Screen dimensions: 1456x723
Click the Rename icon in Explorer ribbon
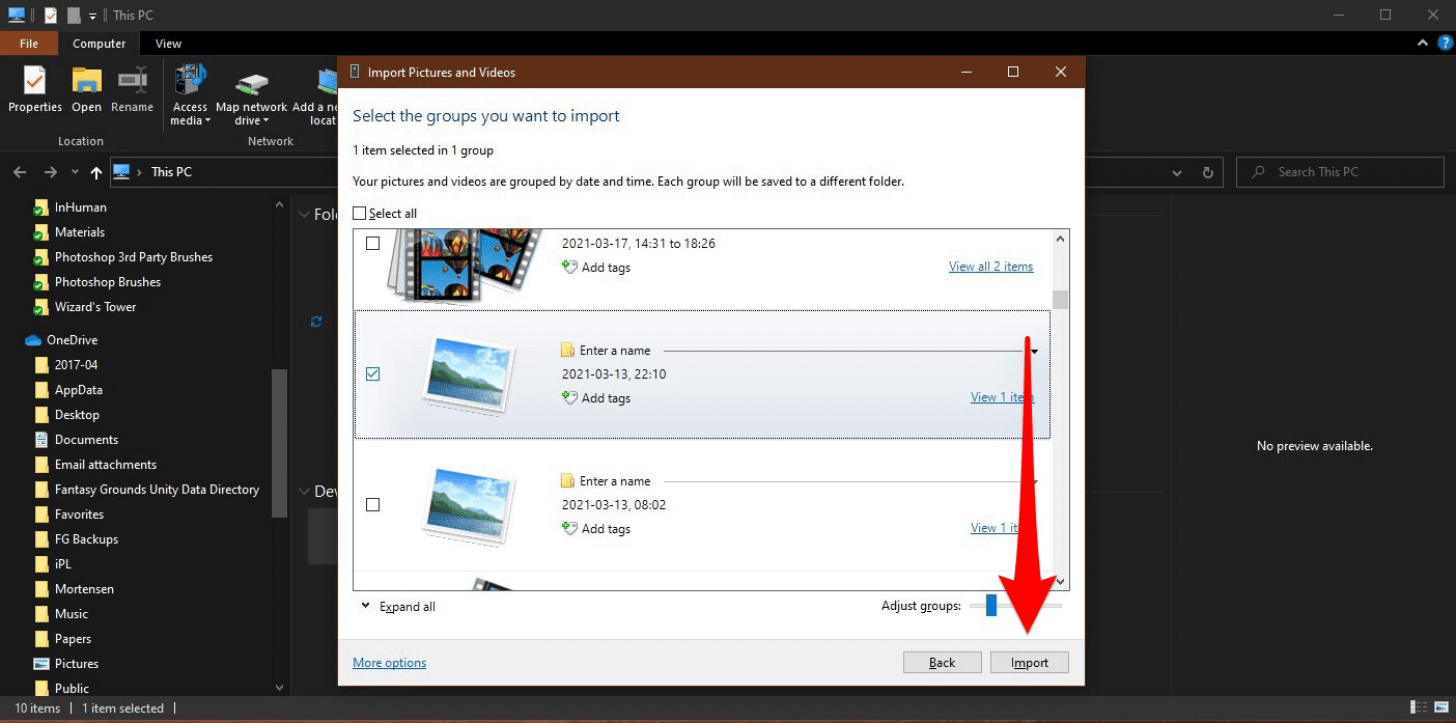pos(132,81)
